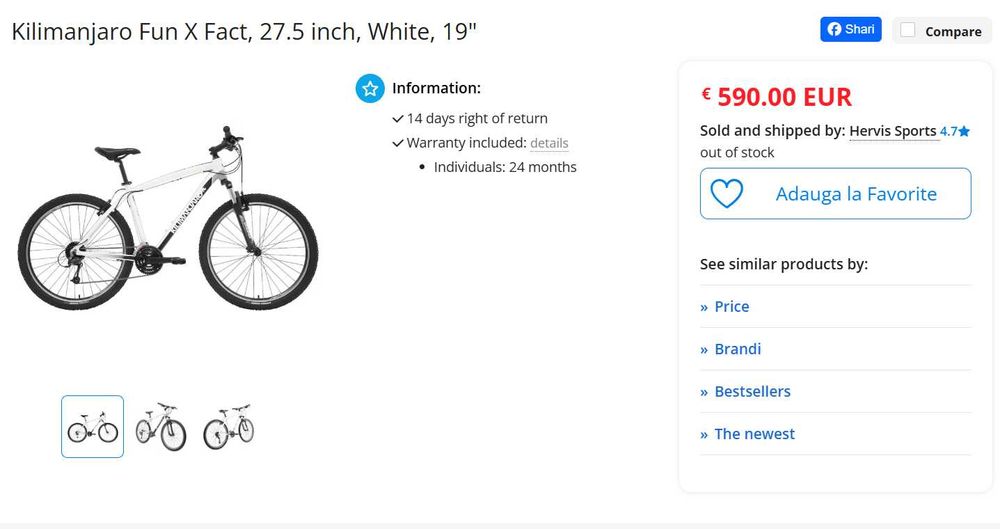
Task: Click the chevron beside Price
Action: tap(704, 307)
